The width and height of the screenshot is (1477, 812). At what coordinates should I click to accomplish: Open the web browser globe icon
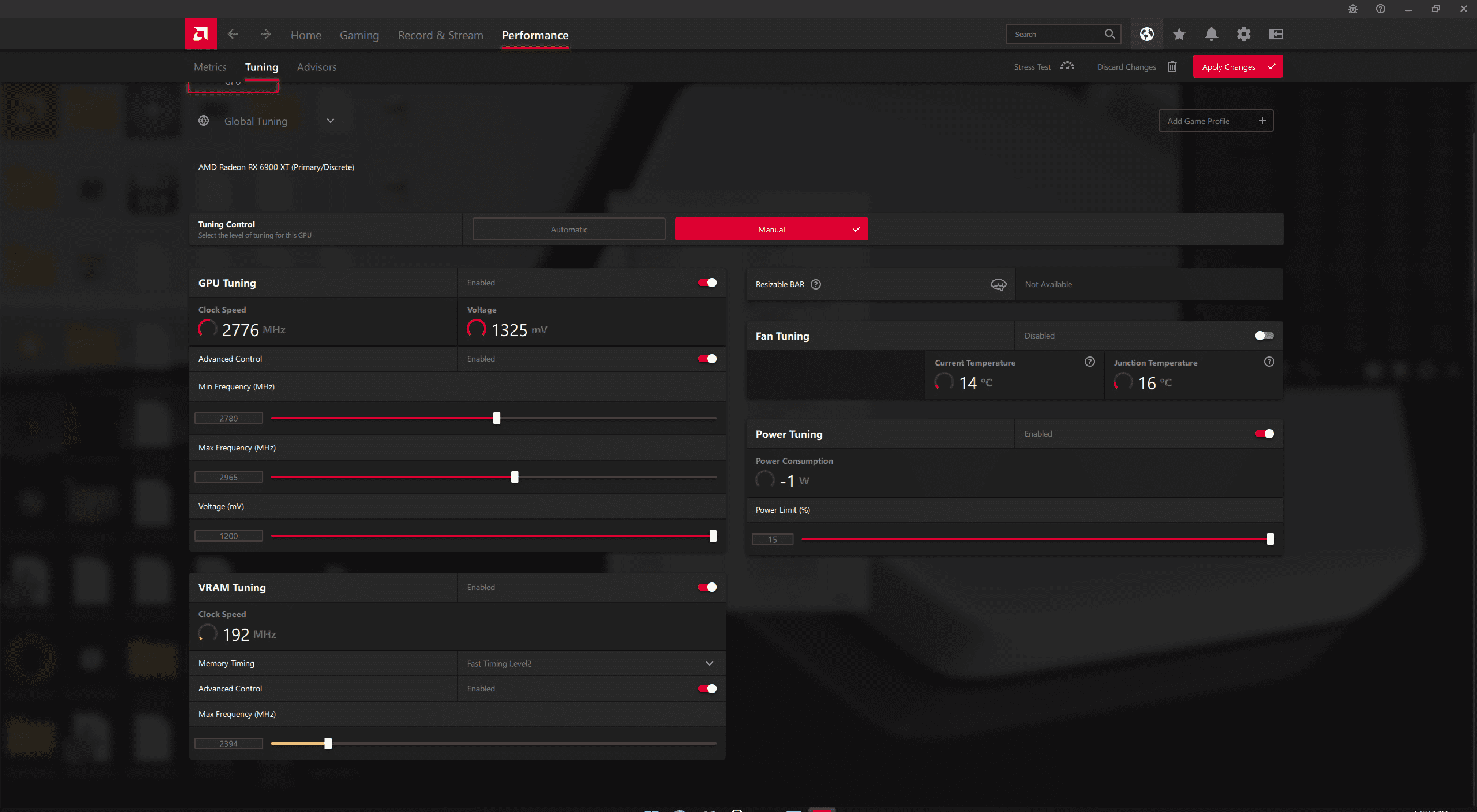[x=1147, y=34]
